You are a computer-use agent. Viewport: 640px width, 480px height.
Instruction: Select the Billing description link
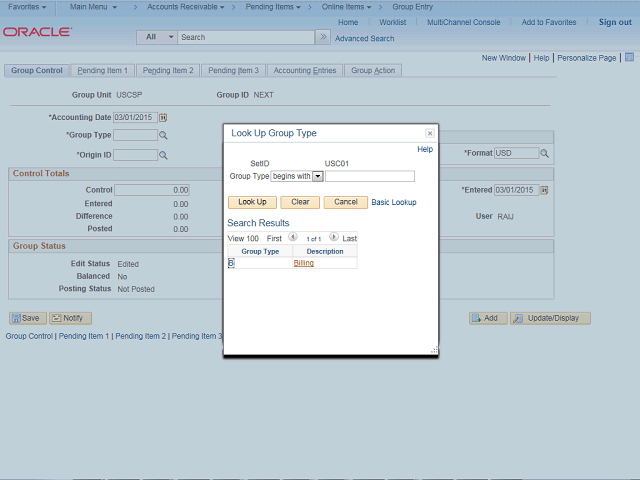pyautogui.click(x=303, y=263)
